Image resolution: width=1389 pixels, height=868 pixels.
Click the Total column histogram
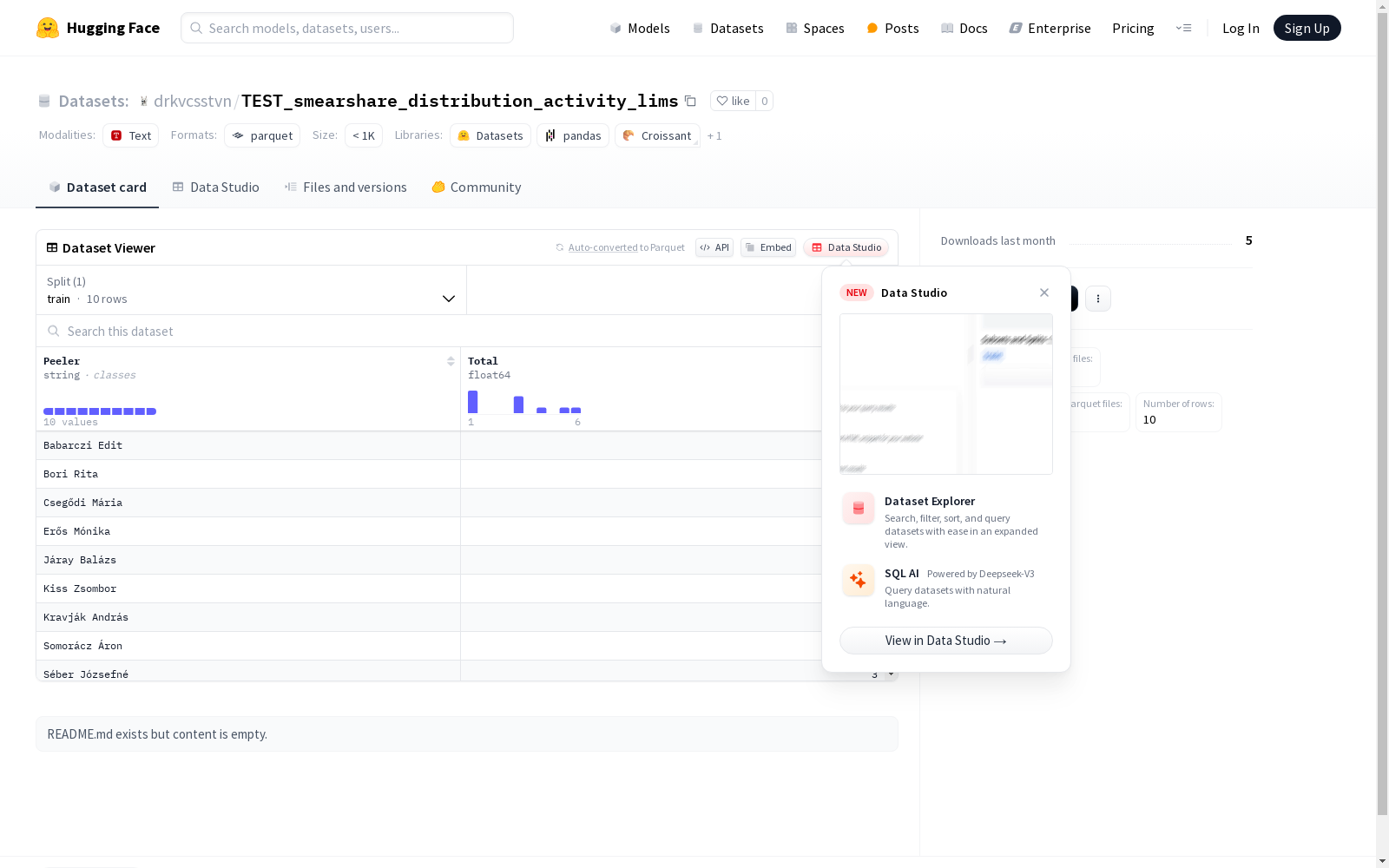coord(524,402)
